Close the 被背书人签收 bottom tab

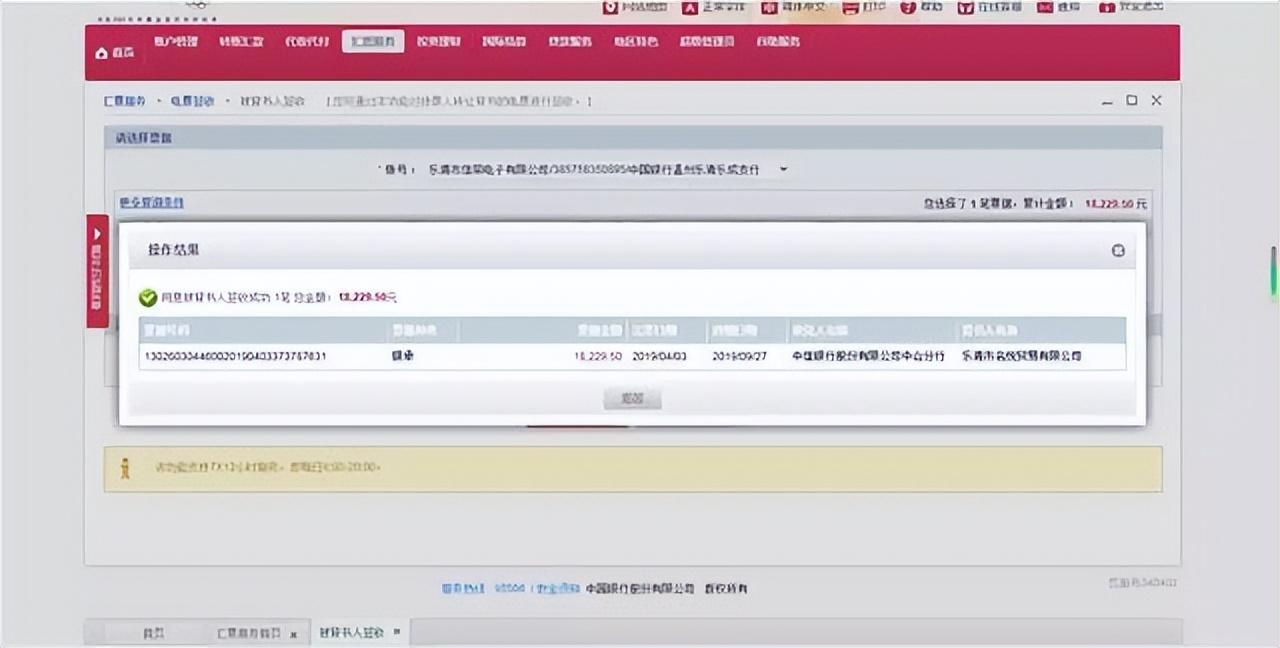point(397,632)
